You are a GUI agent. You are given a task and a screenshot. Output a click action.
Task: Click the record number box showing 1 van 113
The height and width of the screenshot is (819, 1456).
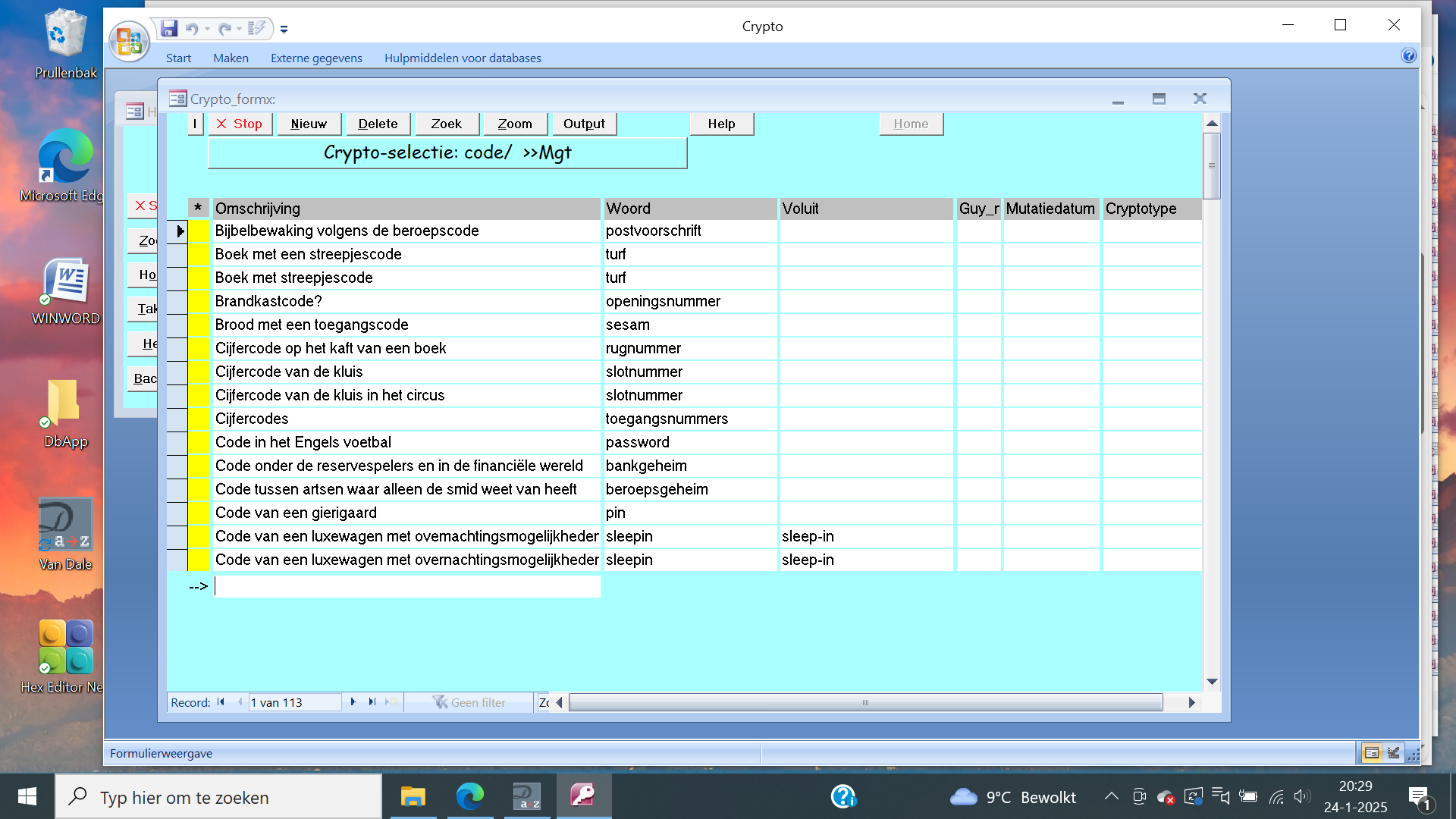(x=295, y=702)
